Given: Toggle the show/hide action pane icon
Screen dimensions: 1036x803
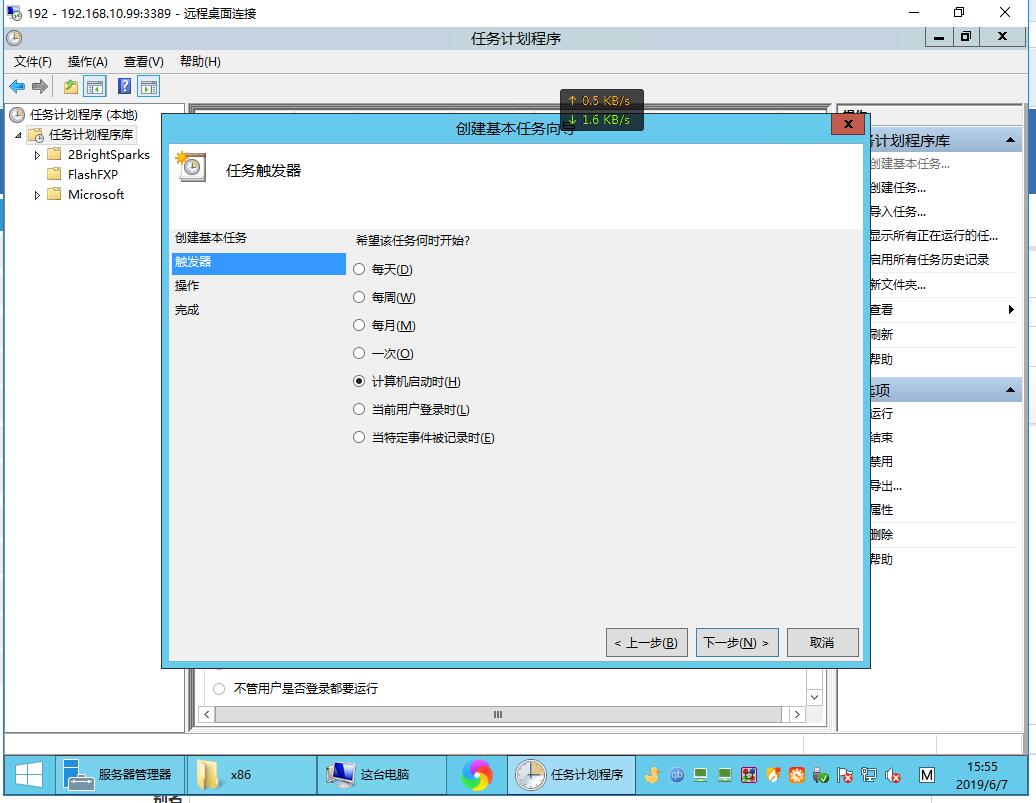Looking at the screenshot, I should tap(149, 87).
